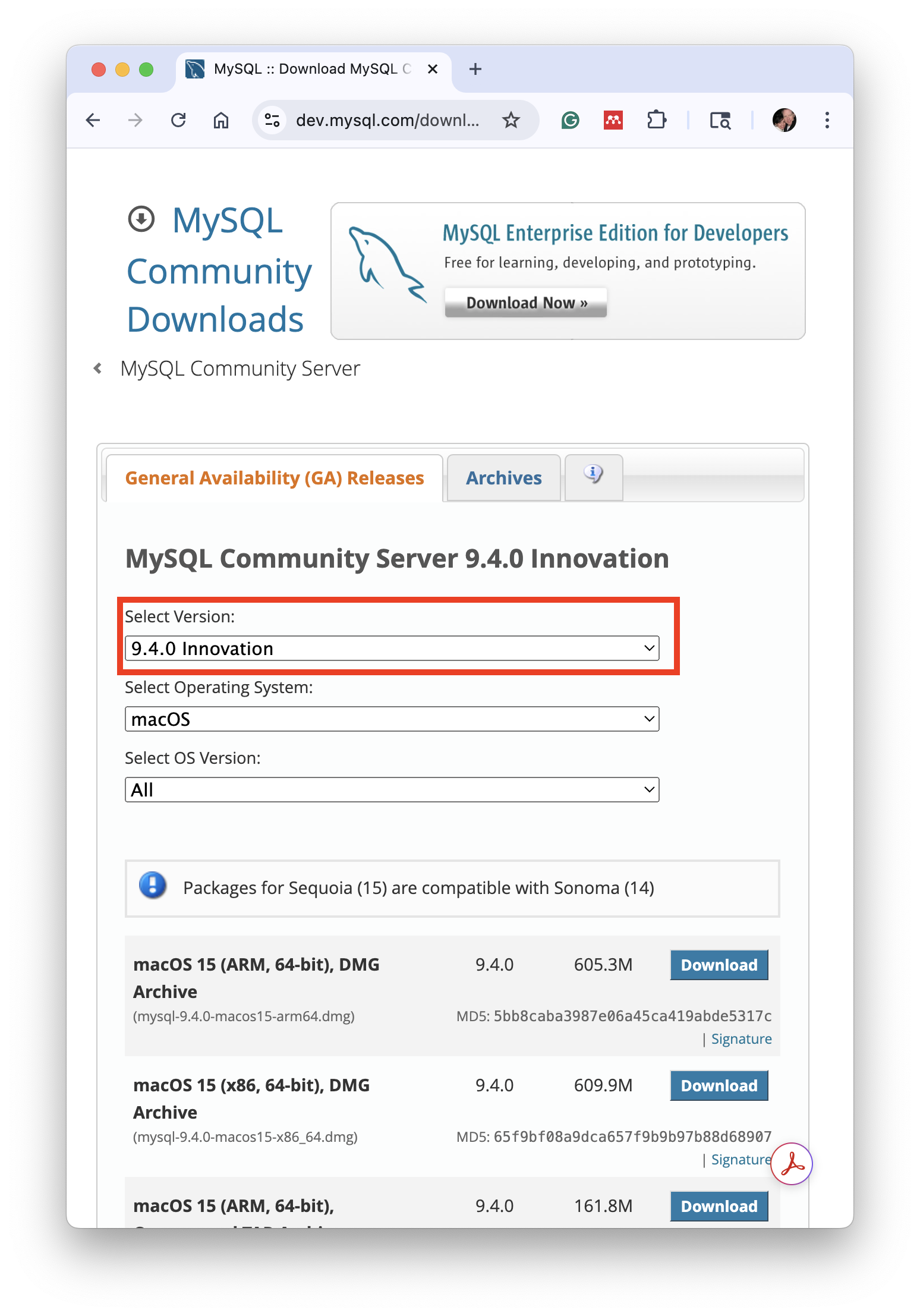Download macOS 15 x86 DMG Archive

tap(719, 1085)
